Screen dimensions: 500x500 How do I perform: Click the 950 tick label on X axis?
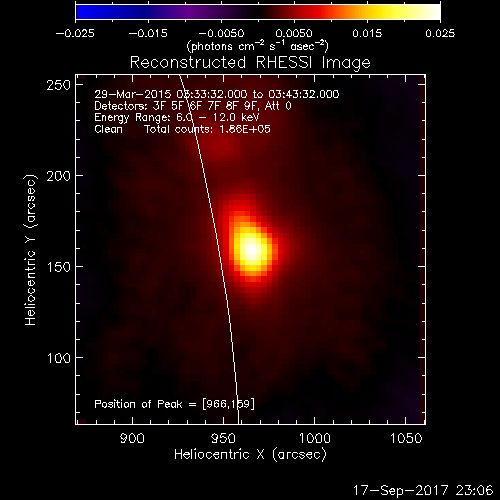pyautogui.click(x=223, y=438)
